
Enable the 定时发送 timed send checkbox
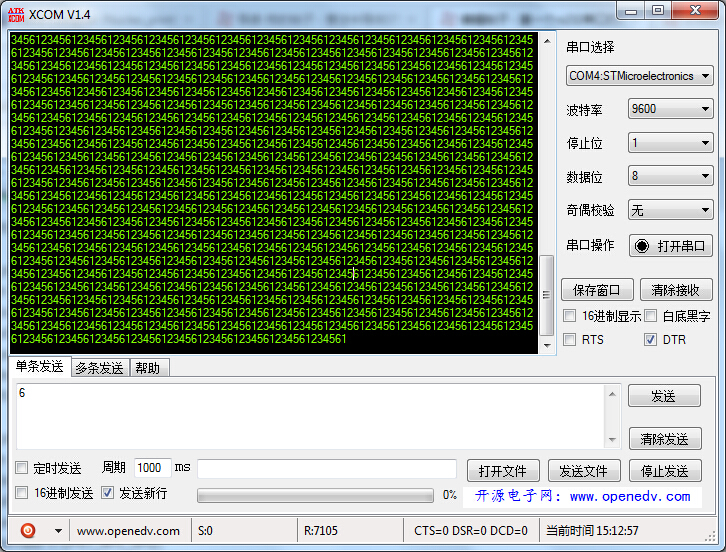(x=21, y=468)
